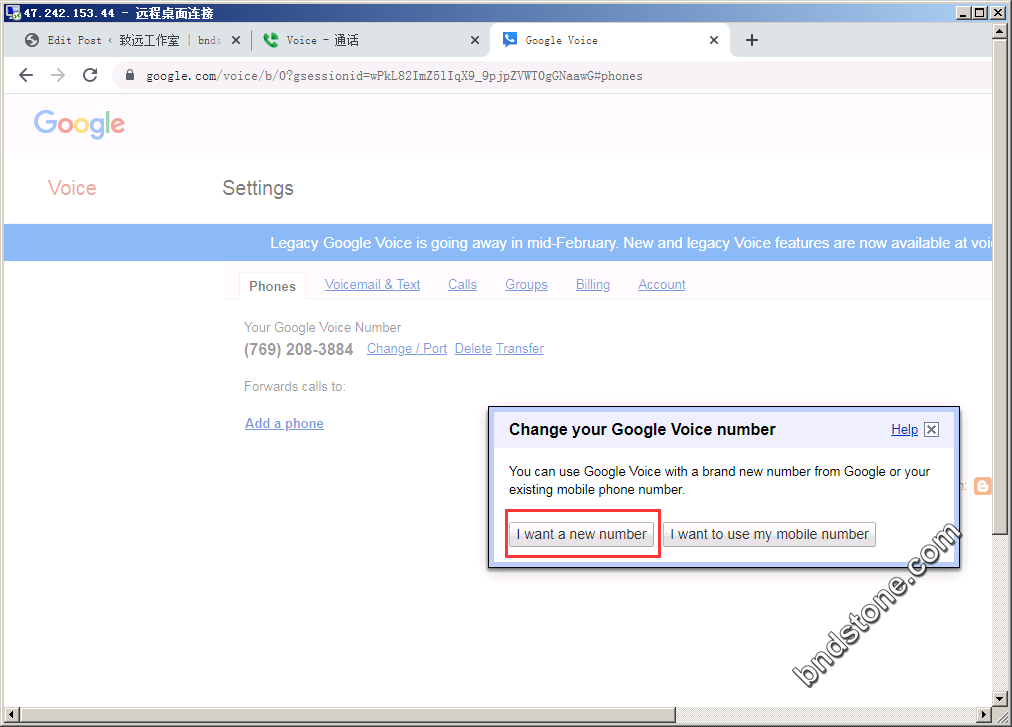Click the Voice heading link
This screenshot has width=1012, height=727.
[72, 188]
